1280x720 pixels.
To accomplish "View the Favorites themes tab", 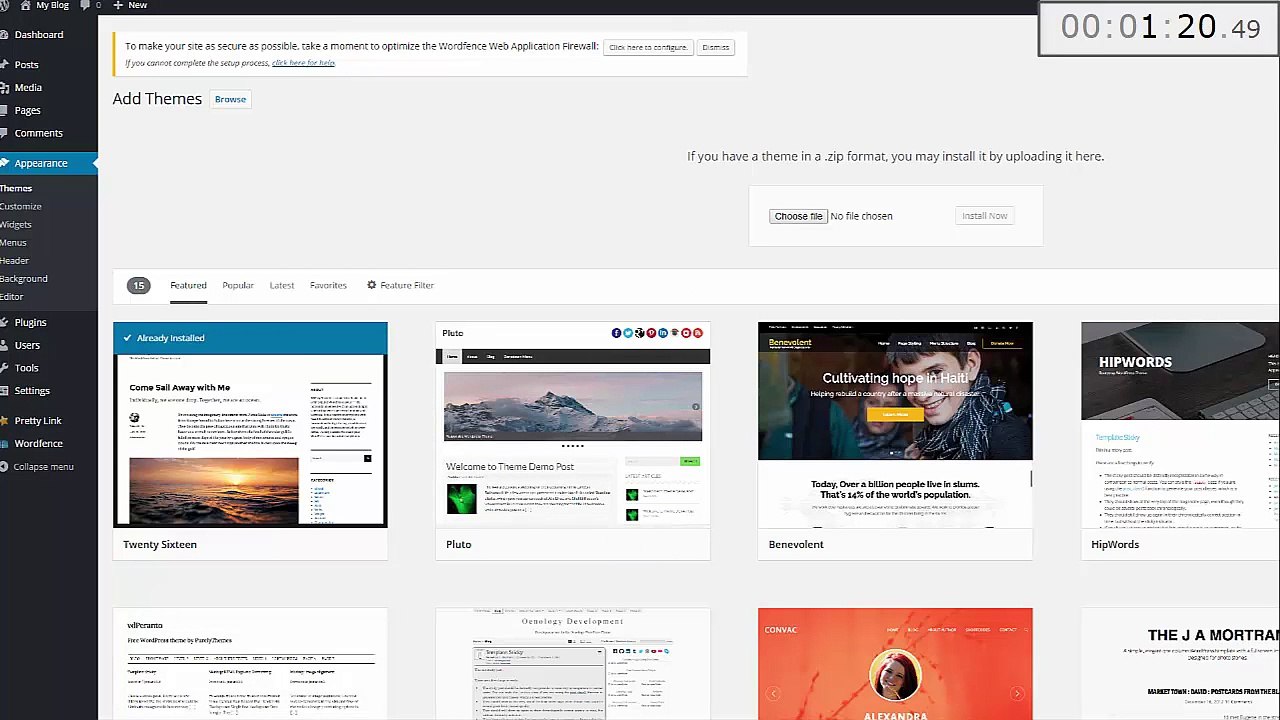I will (328, 285).
